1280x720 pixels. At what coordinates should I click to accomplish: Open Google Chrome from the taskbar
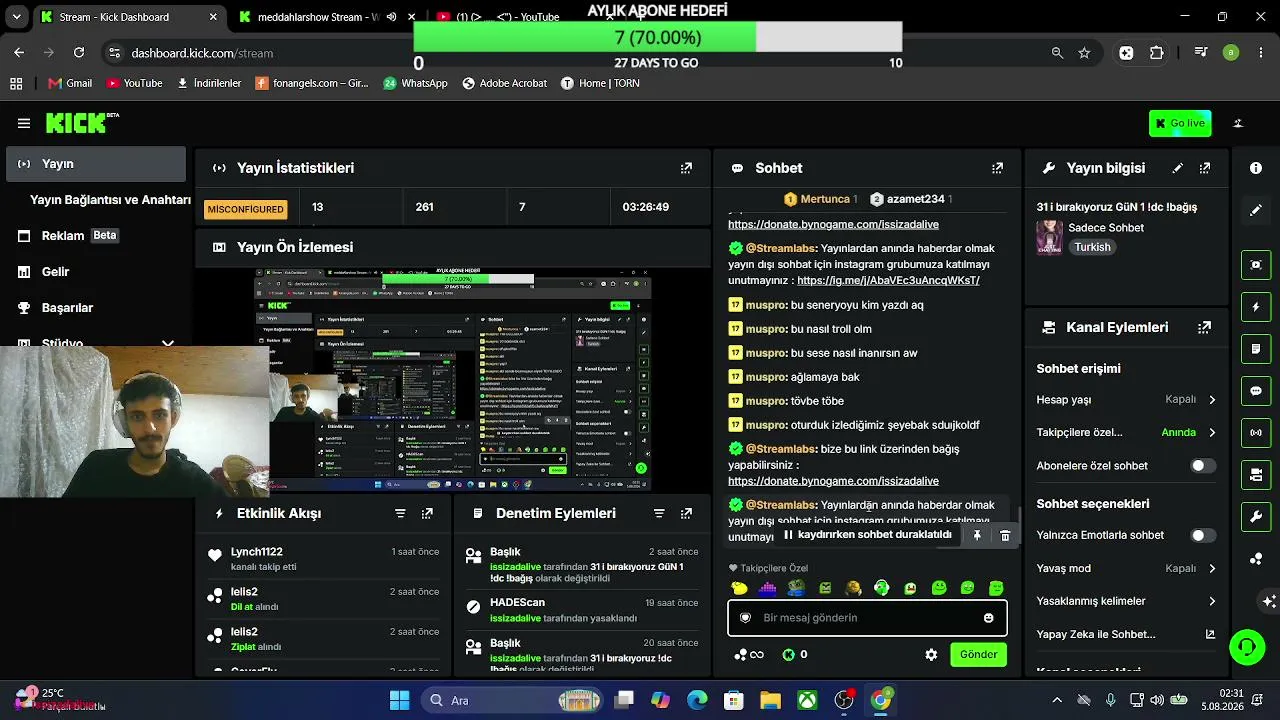pos(881,700)
